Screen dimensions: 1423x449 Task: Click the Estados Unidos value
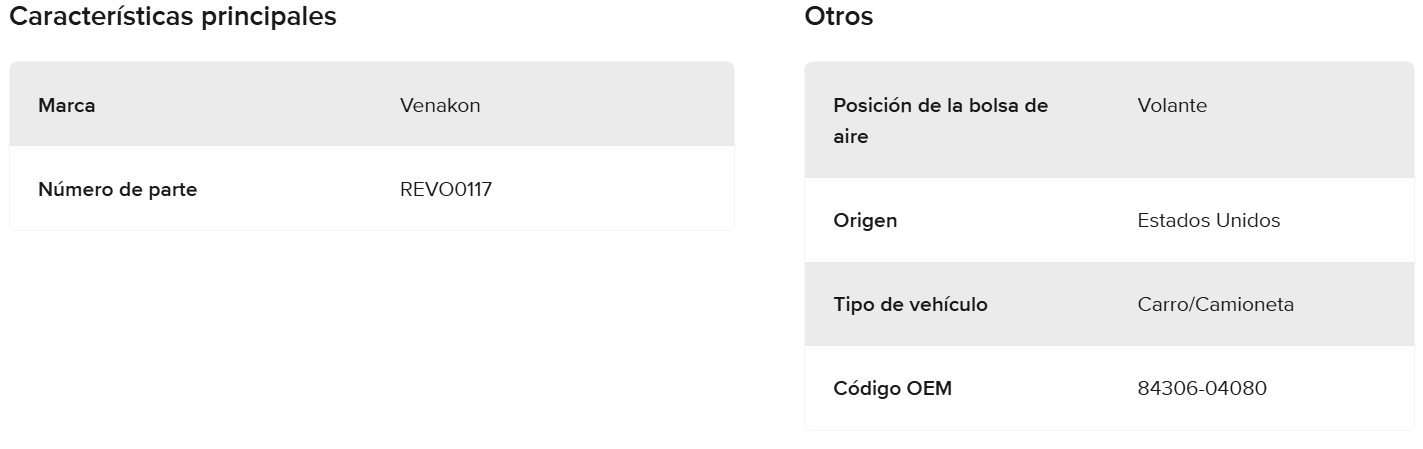pyautogui.click(x=1208, y=220)
